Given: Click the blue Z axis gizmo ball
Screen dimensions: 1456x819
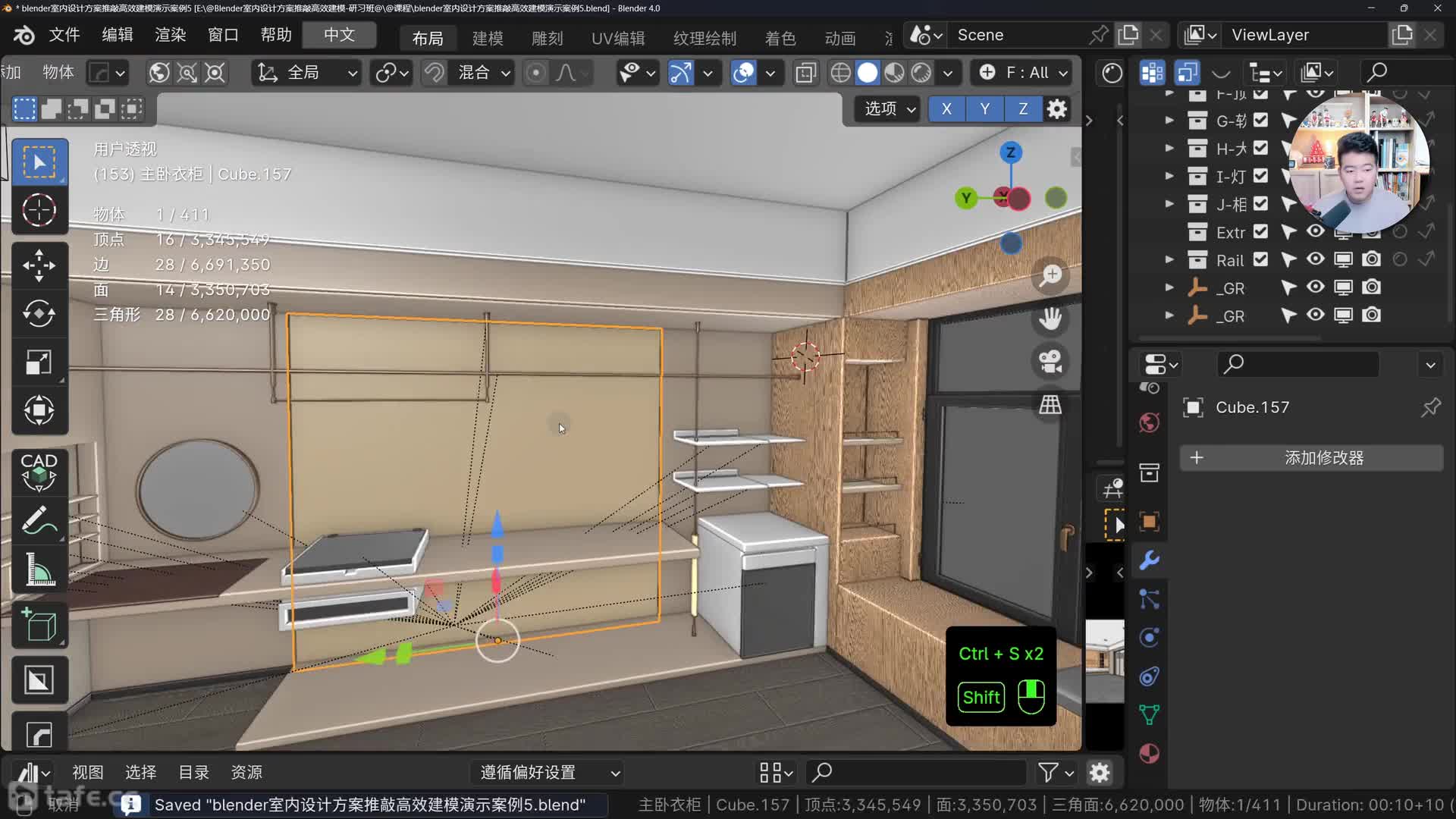Looking at the screenshot, I should coord(1010,152).
